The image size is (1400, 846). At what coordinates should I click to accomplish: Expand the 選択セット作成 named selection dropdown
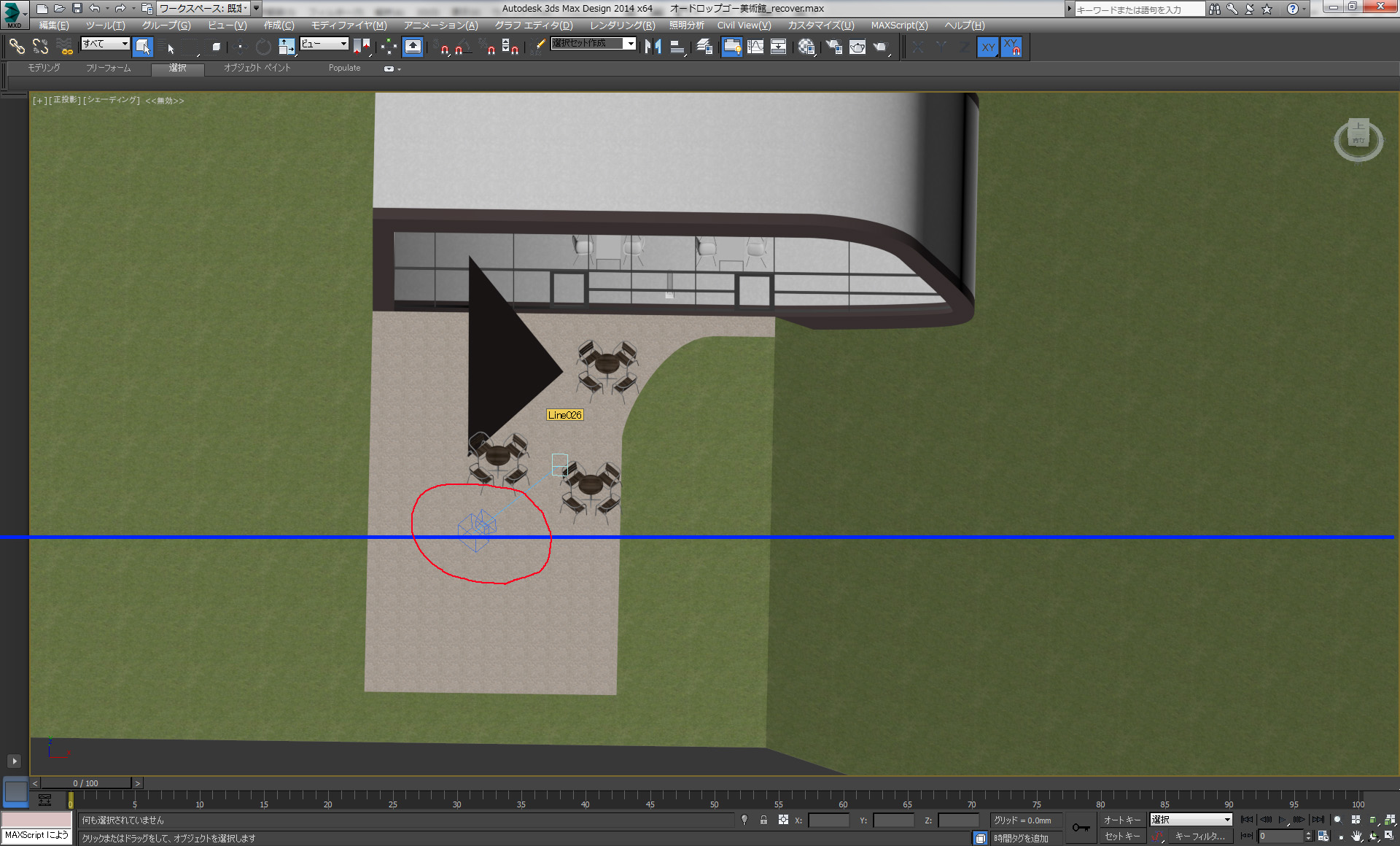(x=630, y=44)
